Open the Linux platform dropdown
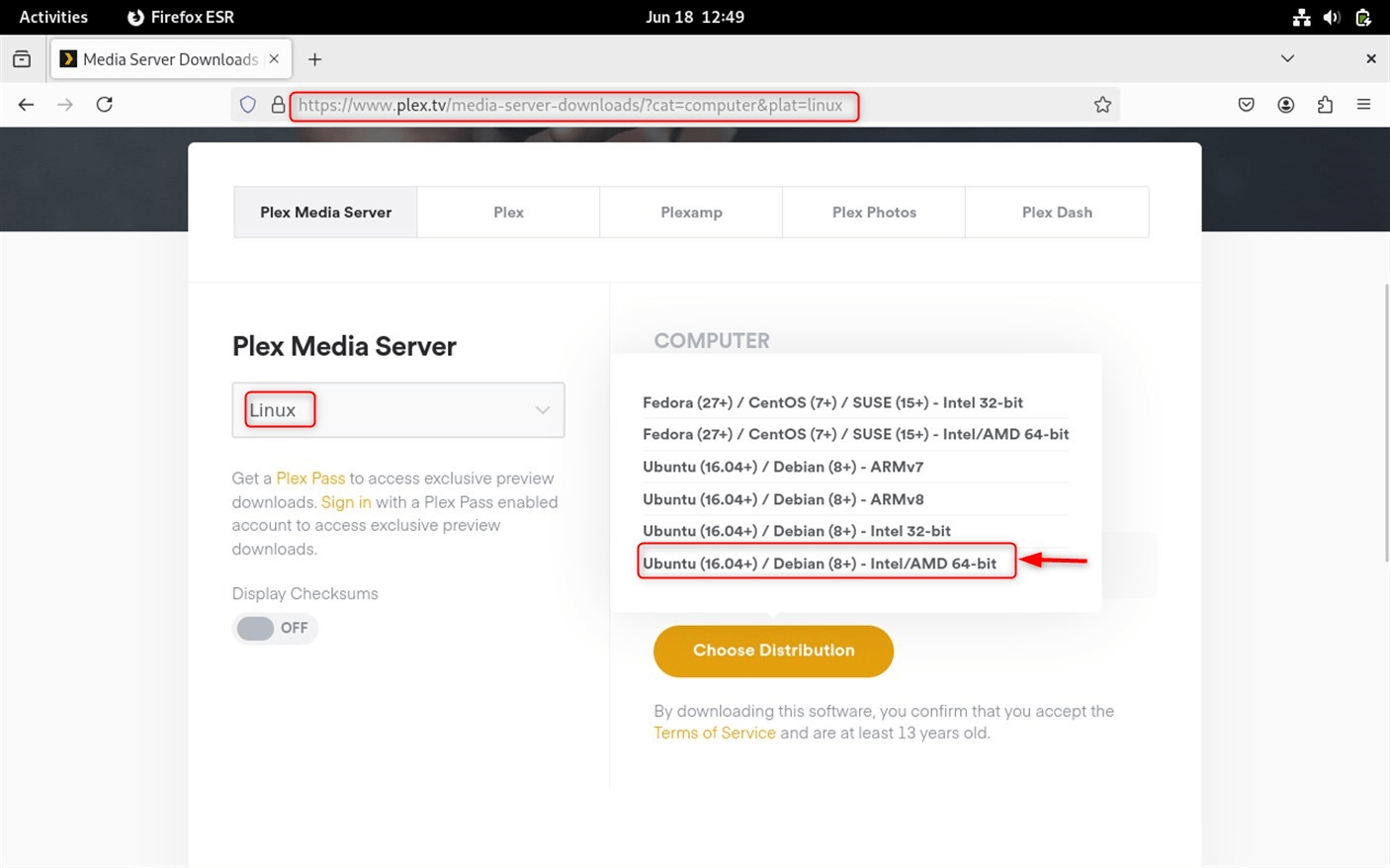The image size is (1390, 868). (x=398, y=409)
